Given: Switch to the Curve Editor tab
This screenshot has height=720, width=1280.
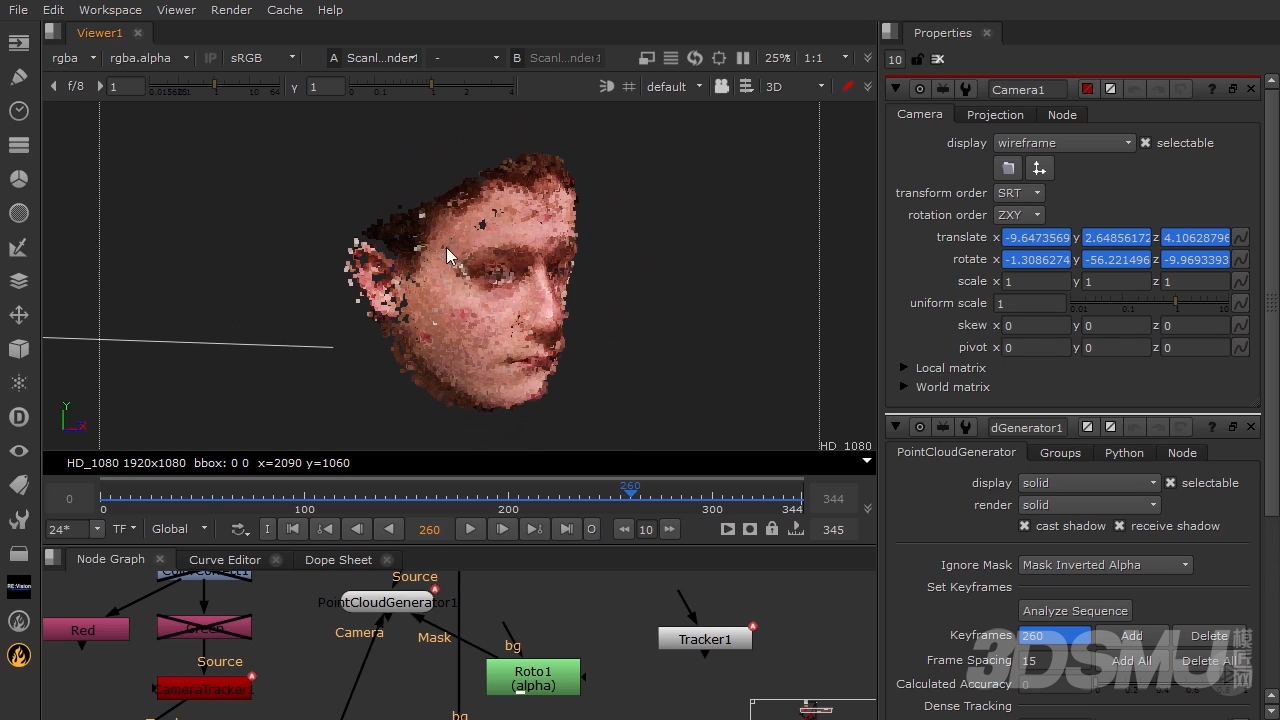Looking at the screenshot, I should click(225, 560).
